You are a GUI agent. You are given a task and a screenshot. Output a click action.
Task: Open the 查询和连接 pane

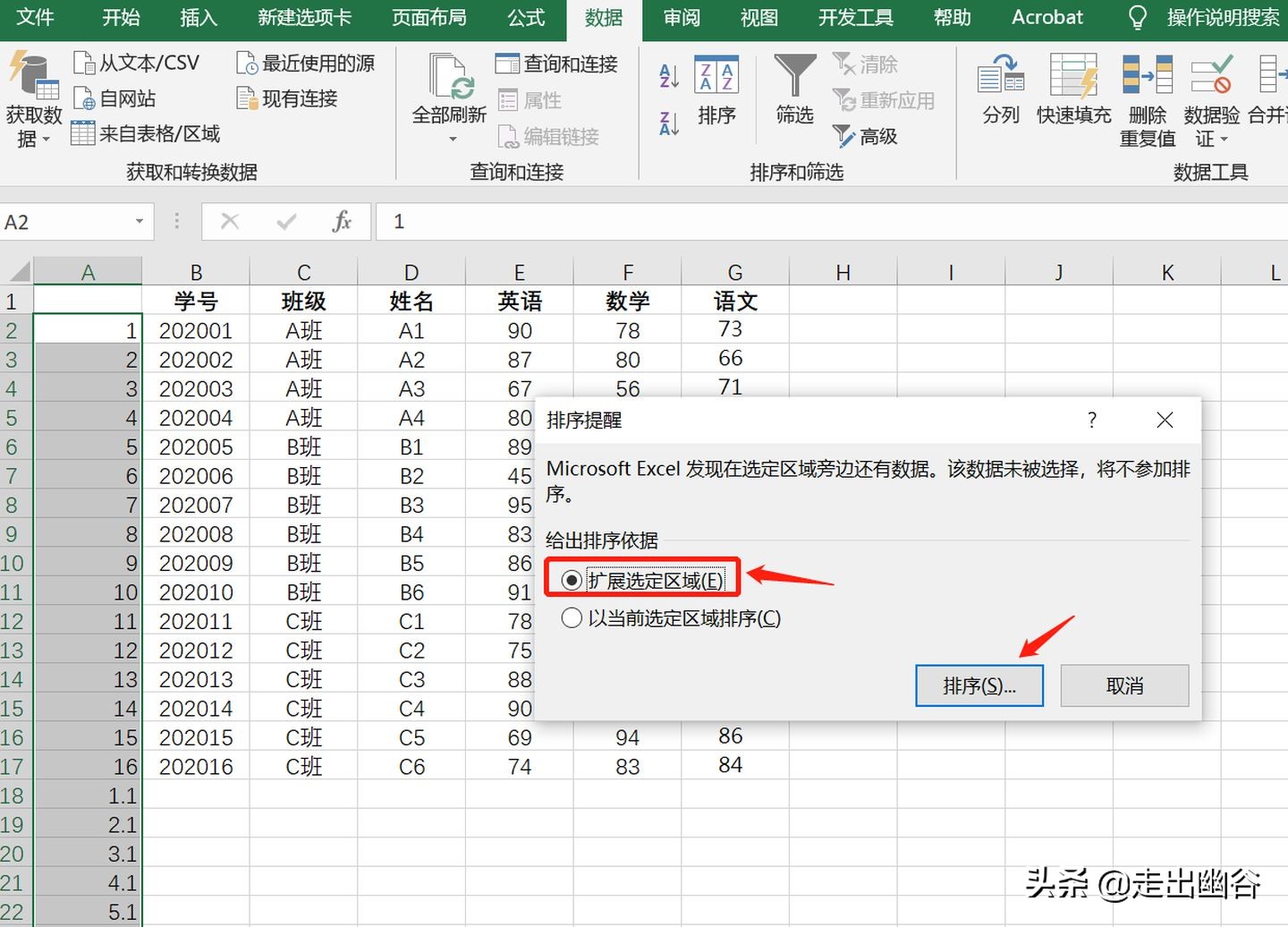[x=556, y=64]
